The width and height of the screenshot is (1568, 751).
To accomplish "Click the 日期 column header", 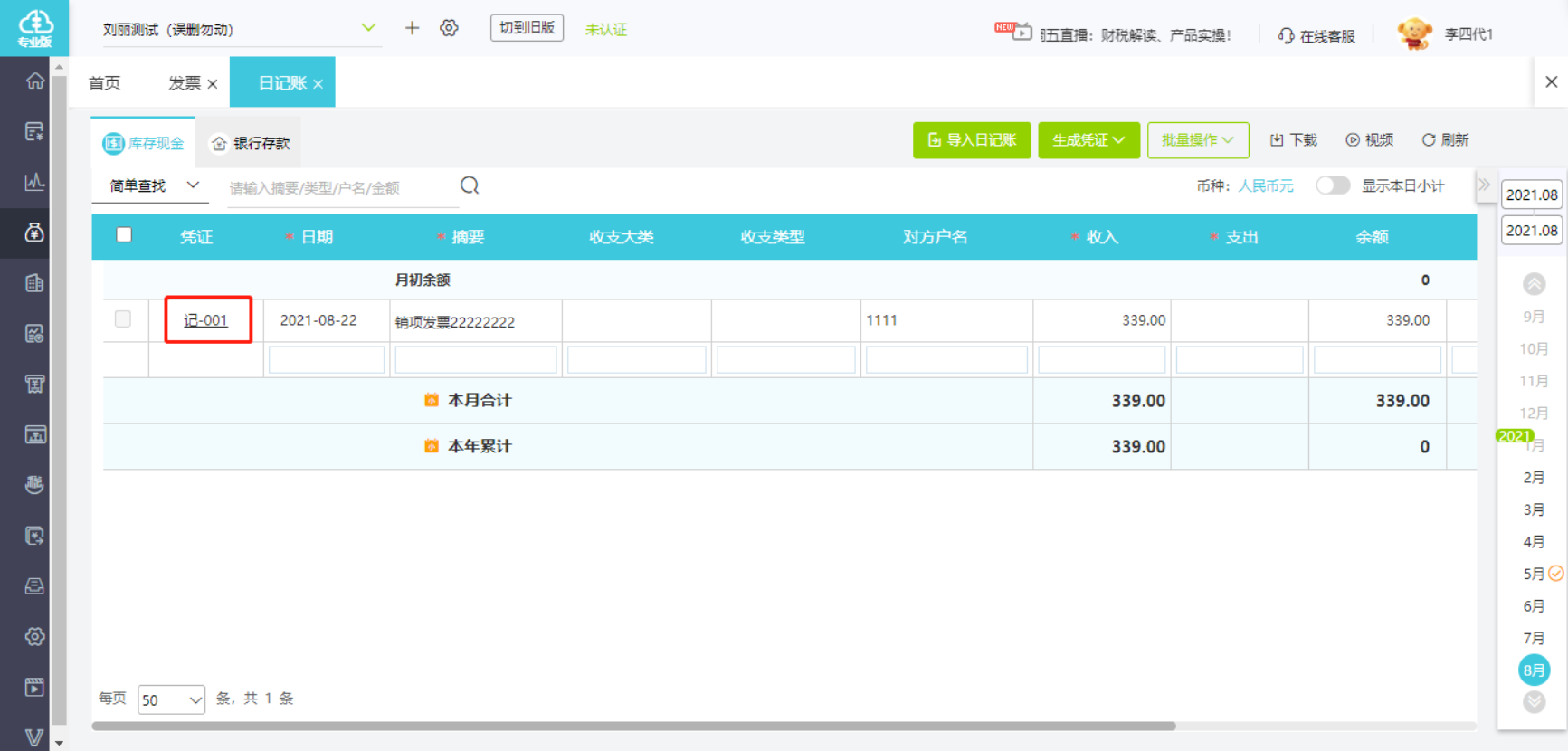I will coord(317,237).
